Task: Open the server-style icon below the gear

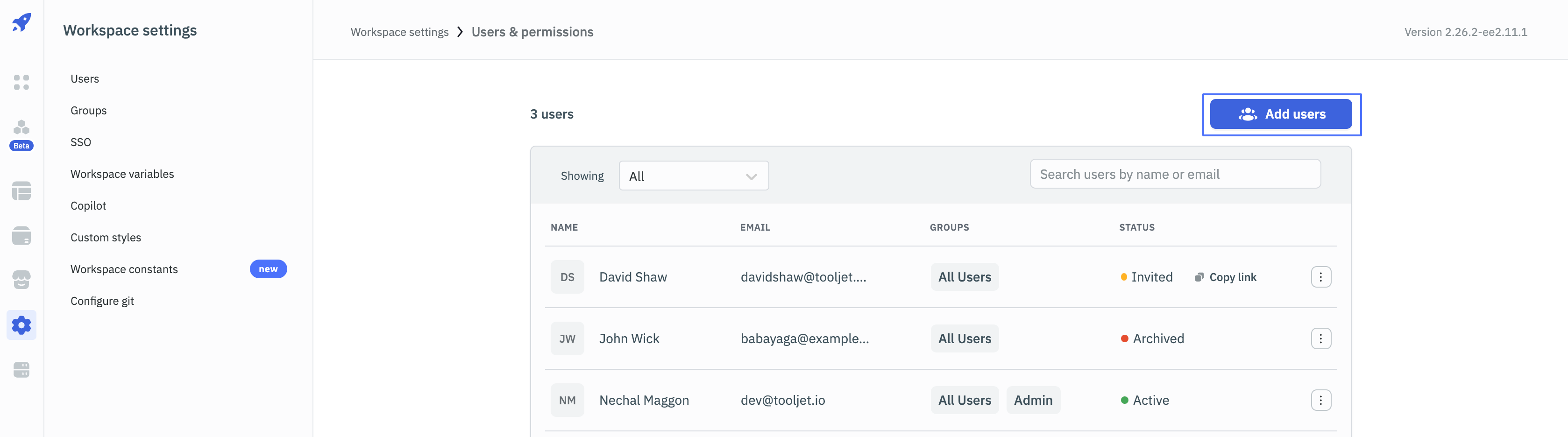Action: tap(21, 369)
